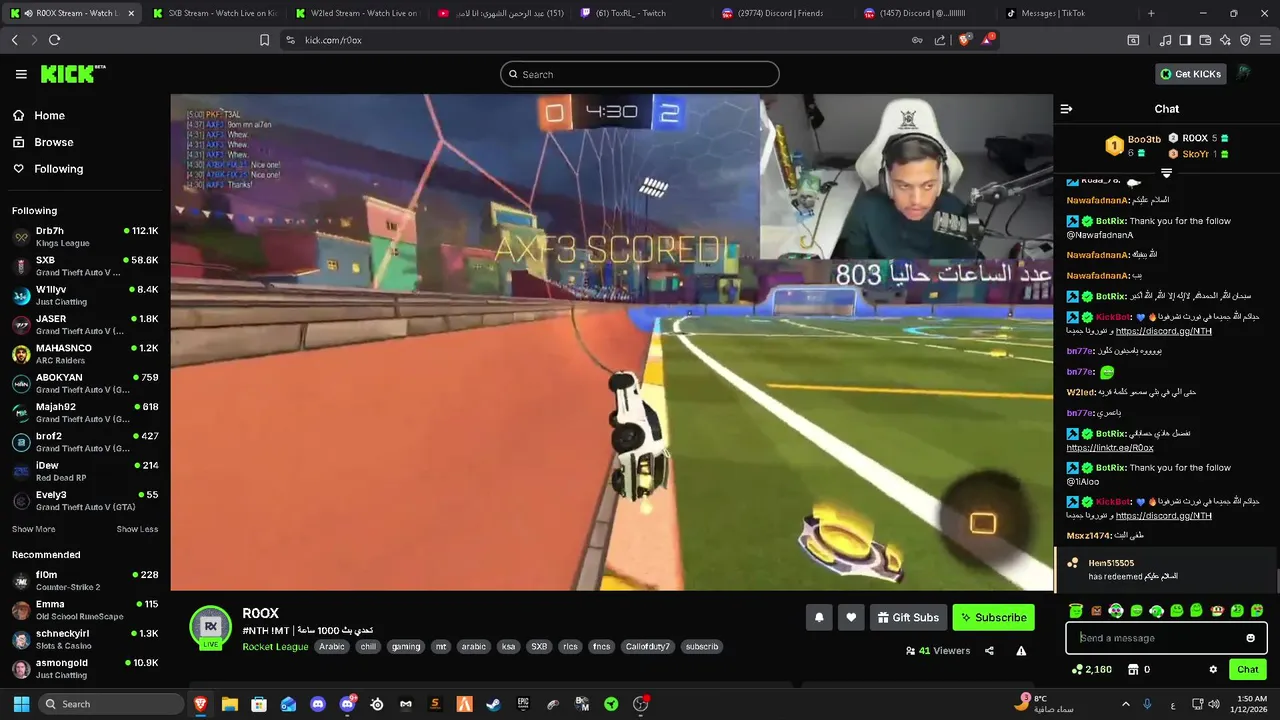Viewport: 1280px width, 720px height.
Task: Follow ROOX with the heart icon
Action: tap(851, 618)
